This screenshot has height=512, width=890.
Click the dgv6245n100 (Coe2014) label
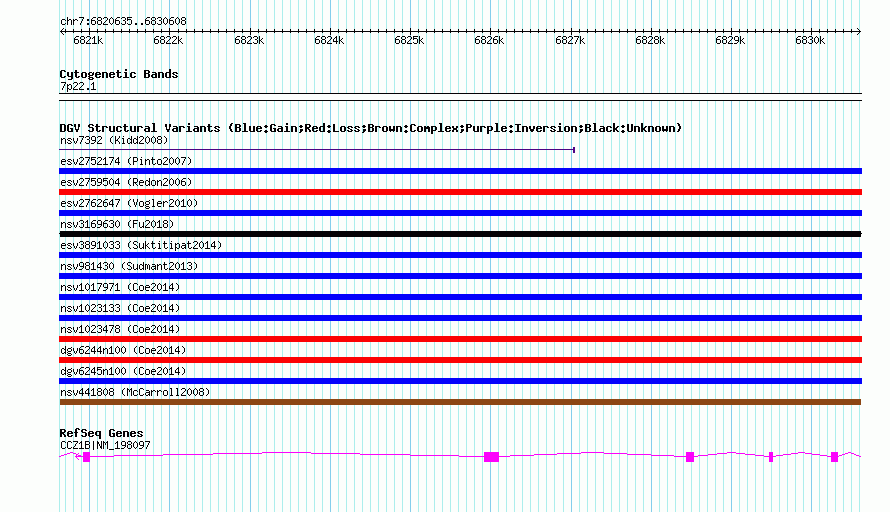123,371
